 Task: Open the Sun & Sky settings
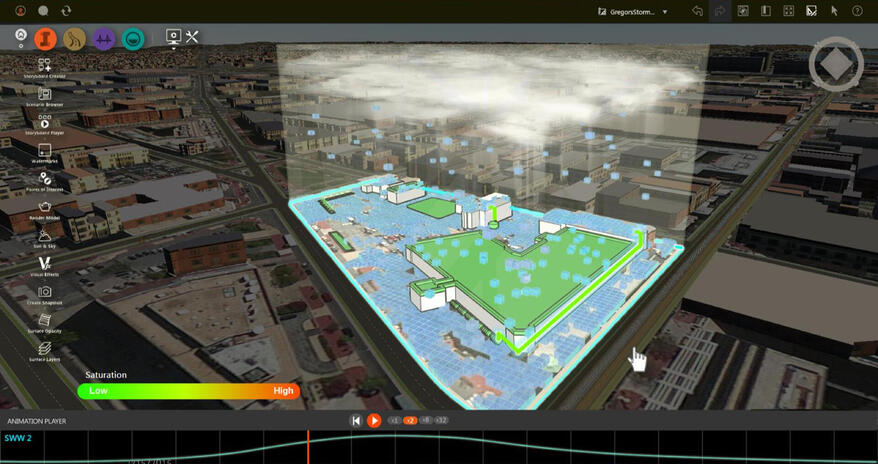[x=44, y=235]
